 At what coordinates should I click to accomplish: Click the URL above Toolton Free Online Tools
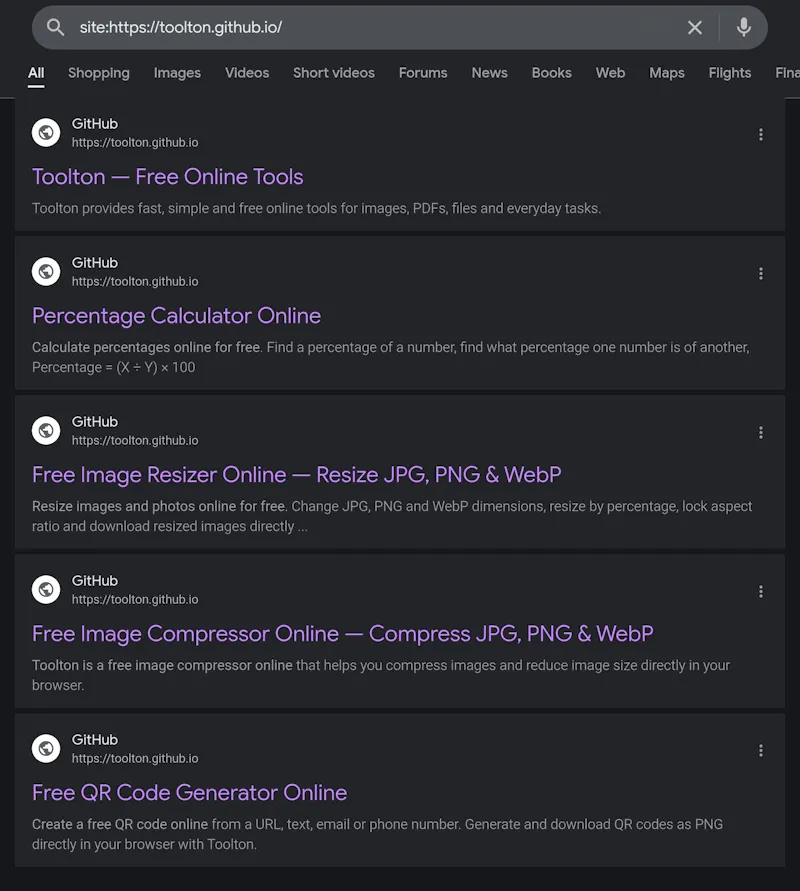click(135, 143)
